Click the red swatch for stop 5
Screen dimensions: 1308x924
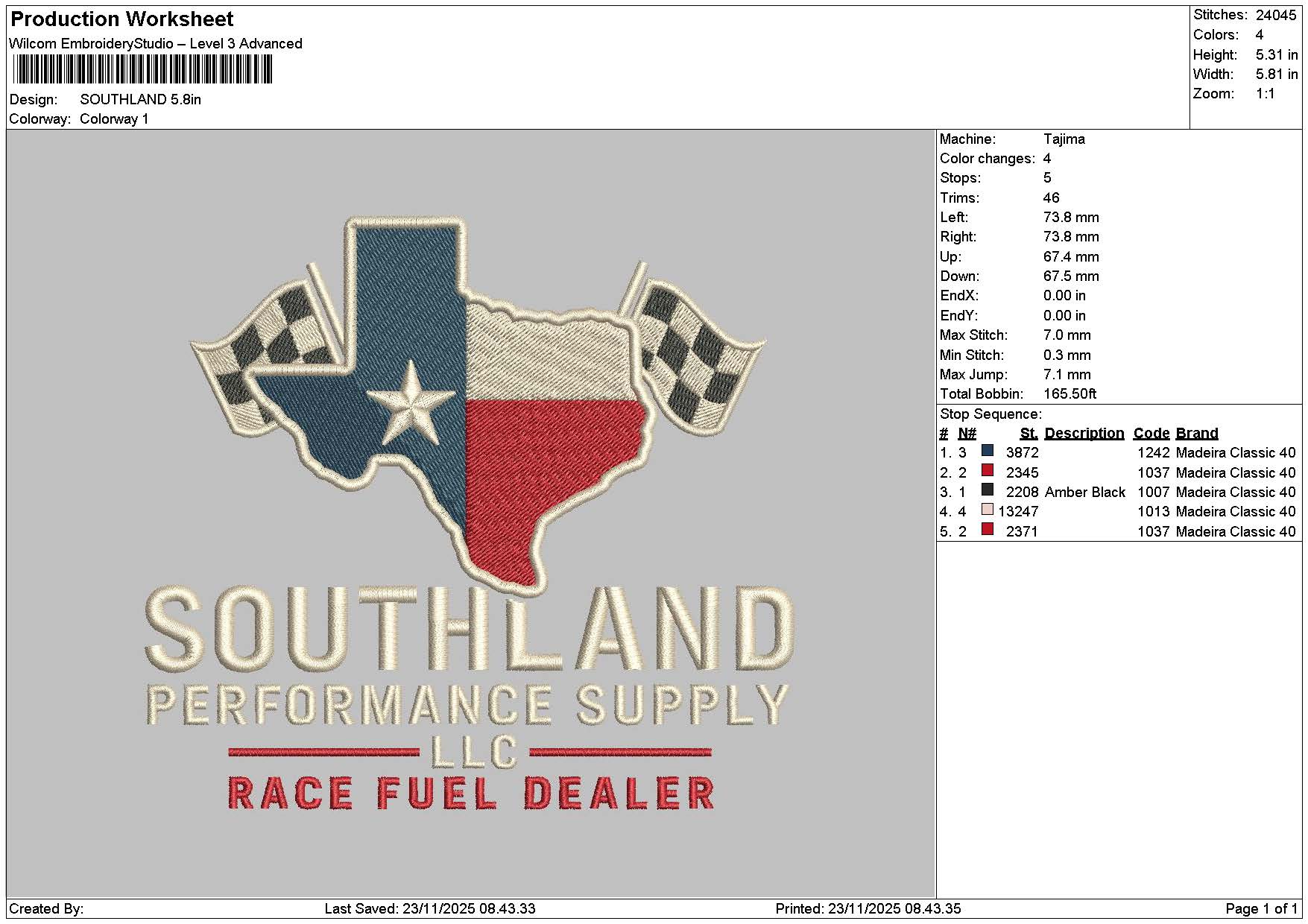tap(988, 530)
